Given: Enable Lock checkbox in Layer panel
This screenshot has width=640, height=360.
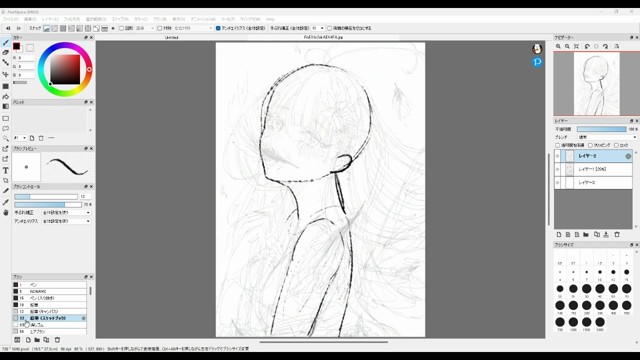Looking at the screenshot, I should coord(616,145).
